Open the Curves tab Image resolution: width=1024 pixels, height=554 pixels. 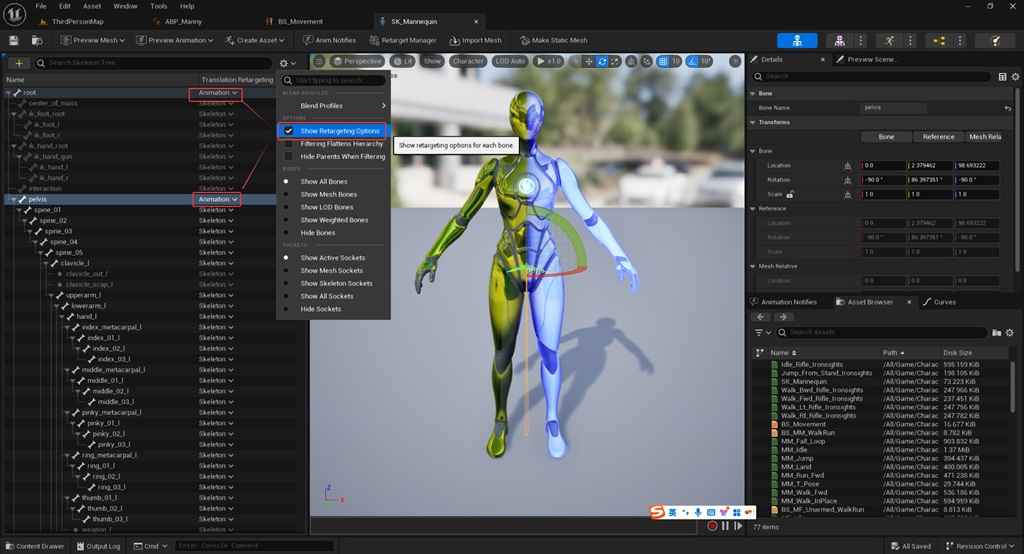pos(939,302)
